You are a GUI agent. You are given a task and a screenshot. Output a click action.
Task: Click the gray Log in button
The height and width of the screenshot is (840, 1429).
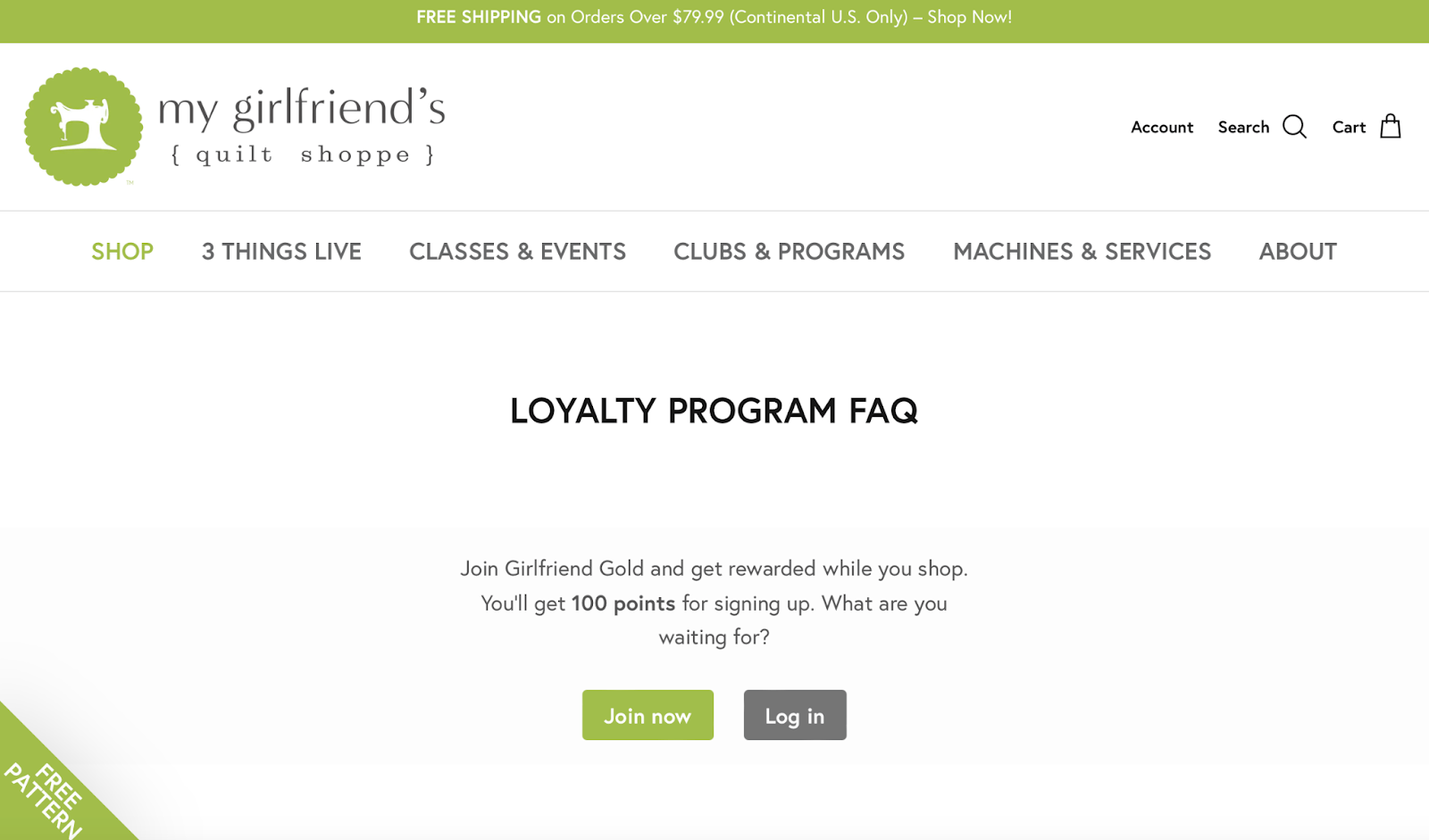tap(795, 715)
